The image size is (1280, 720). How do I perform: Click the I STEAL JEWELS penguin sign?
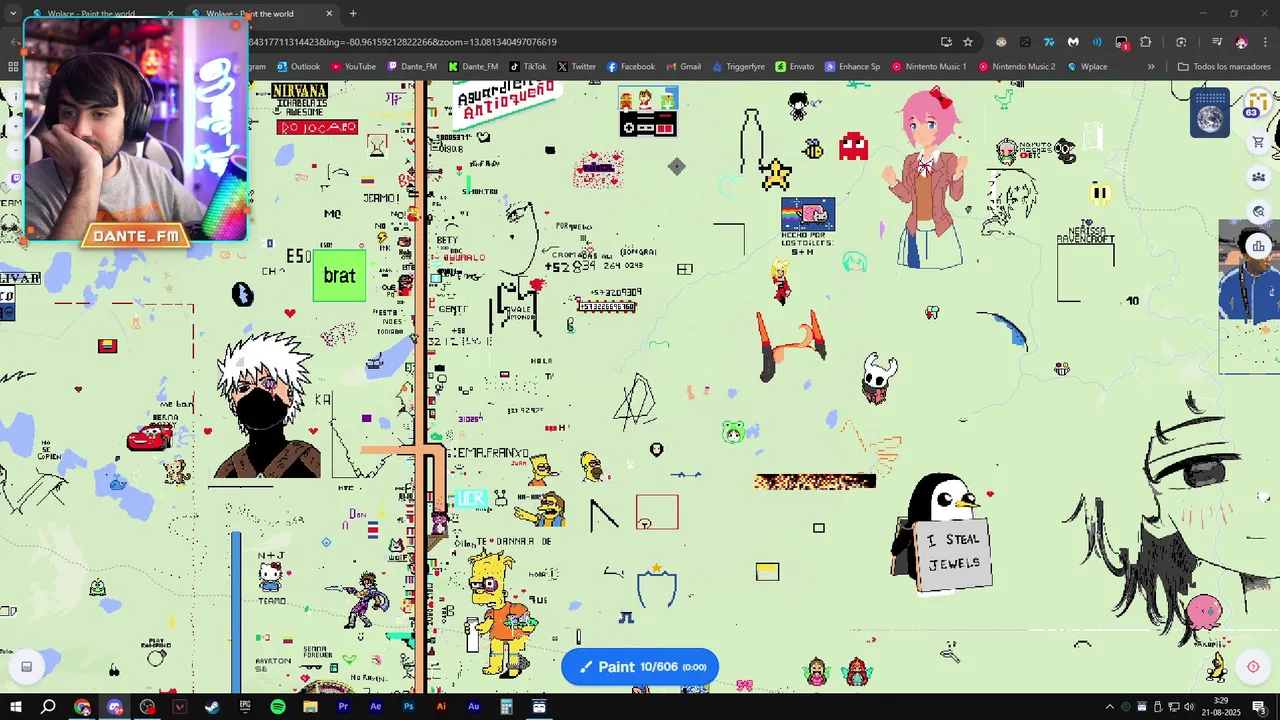pos(954,553)
